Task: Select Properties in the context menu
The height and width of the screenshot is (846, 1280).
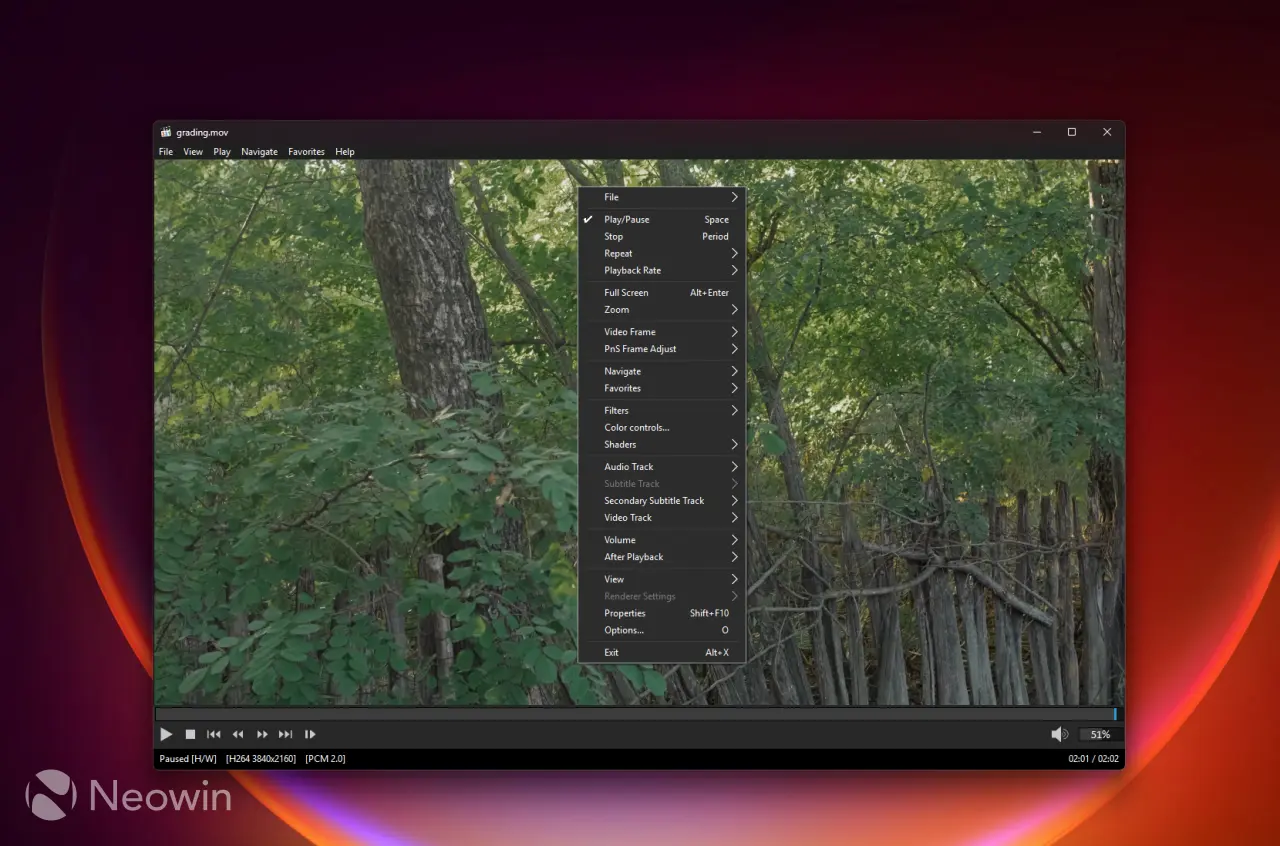Action: 661,613
